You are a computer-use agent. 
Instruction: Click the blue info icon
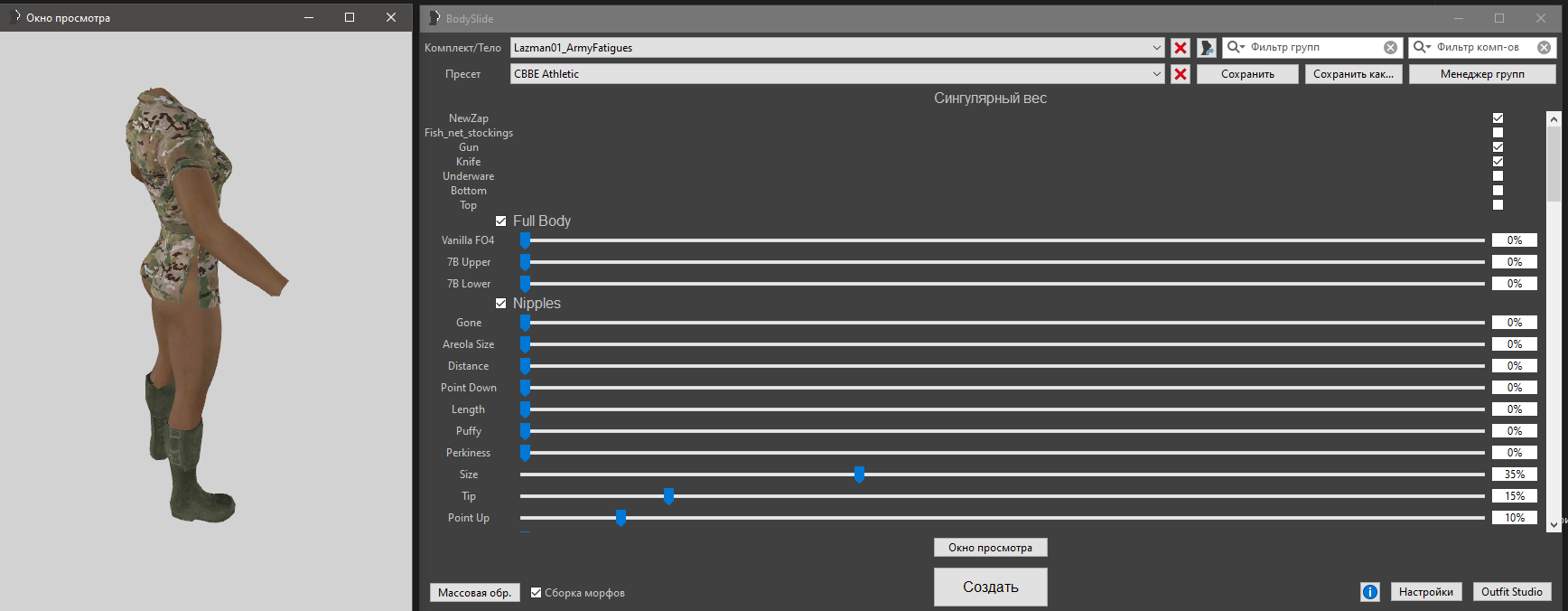click(1369, 592)
